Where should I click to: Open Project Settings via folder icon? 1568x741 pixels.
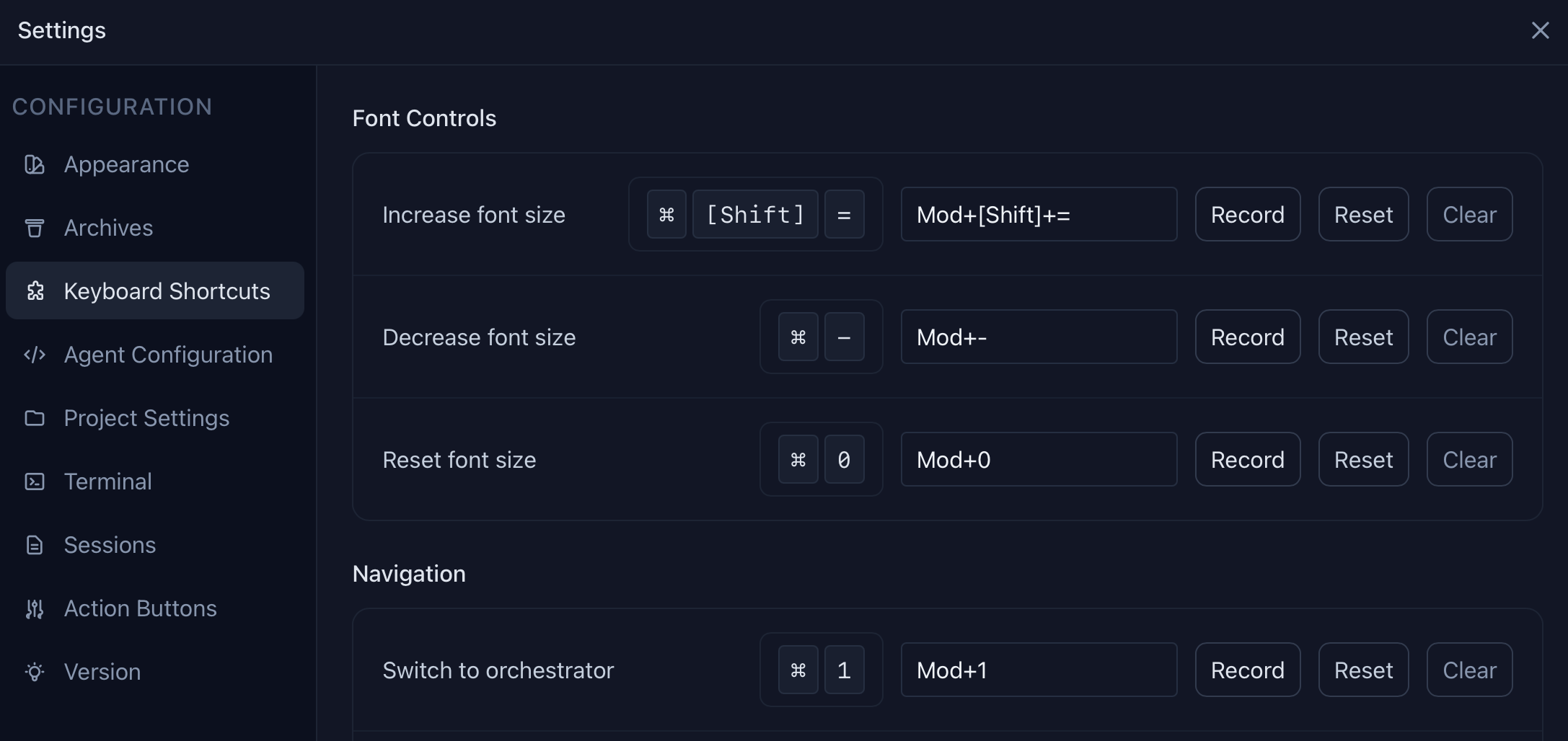click(34, 418)
